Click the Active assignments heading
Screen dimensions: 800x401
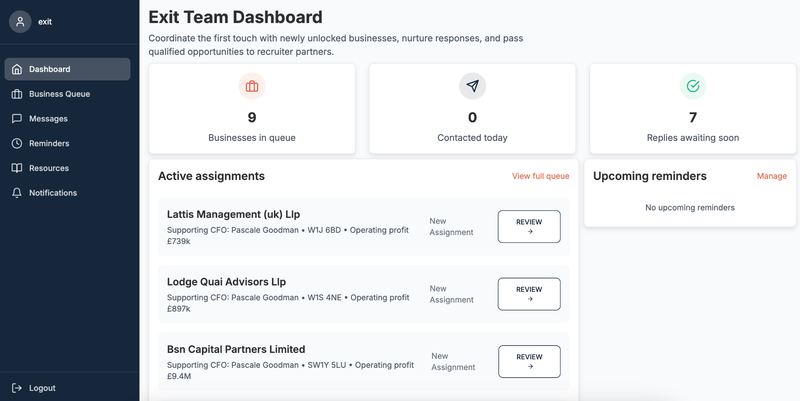tap(211, 176)
